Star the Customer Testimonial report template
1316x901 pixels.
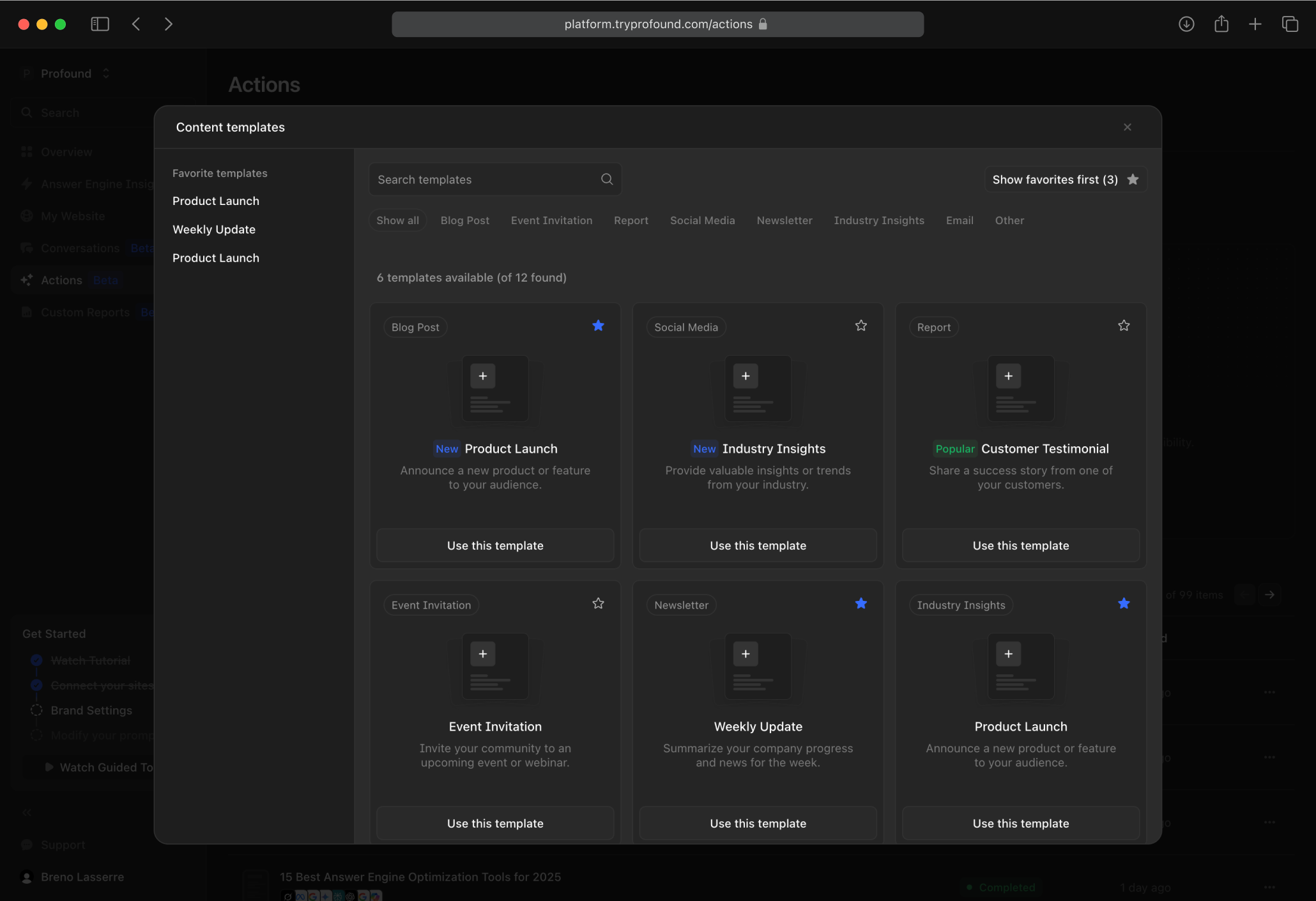[1124, 326]
